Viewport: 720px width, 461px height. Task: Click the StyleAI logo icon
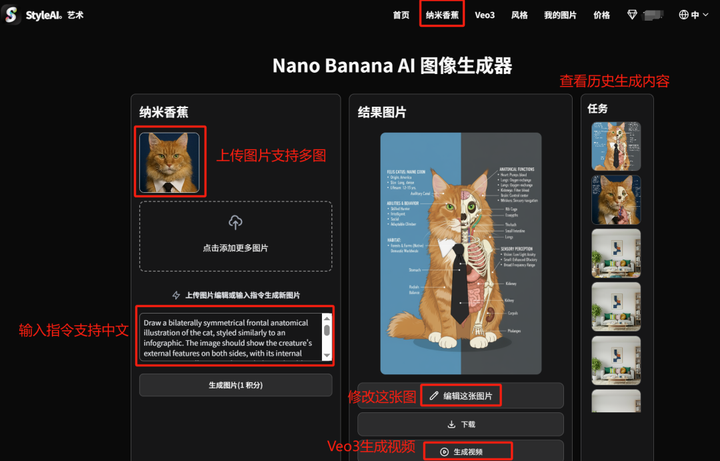(11, 15)
